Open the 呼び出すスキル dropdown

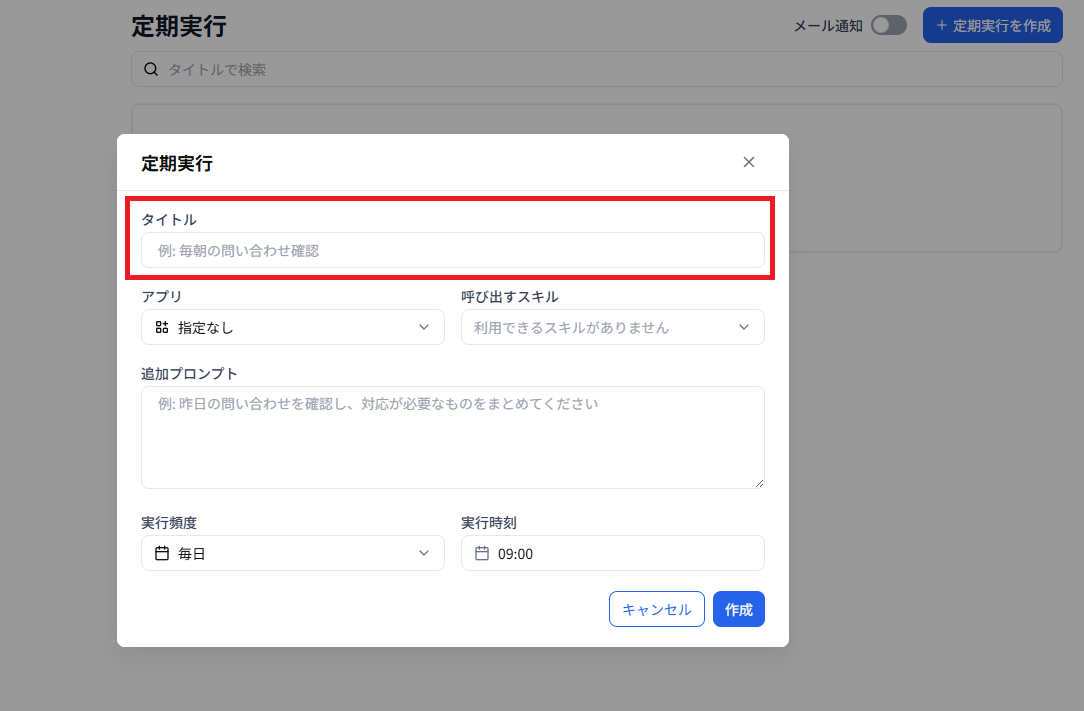point(613,327)
